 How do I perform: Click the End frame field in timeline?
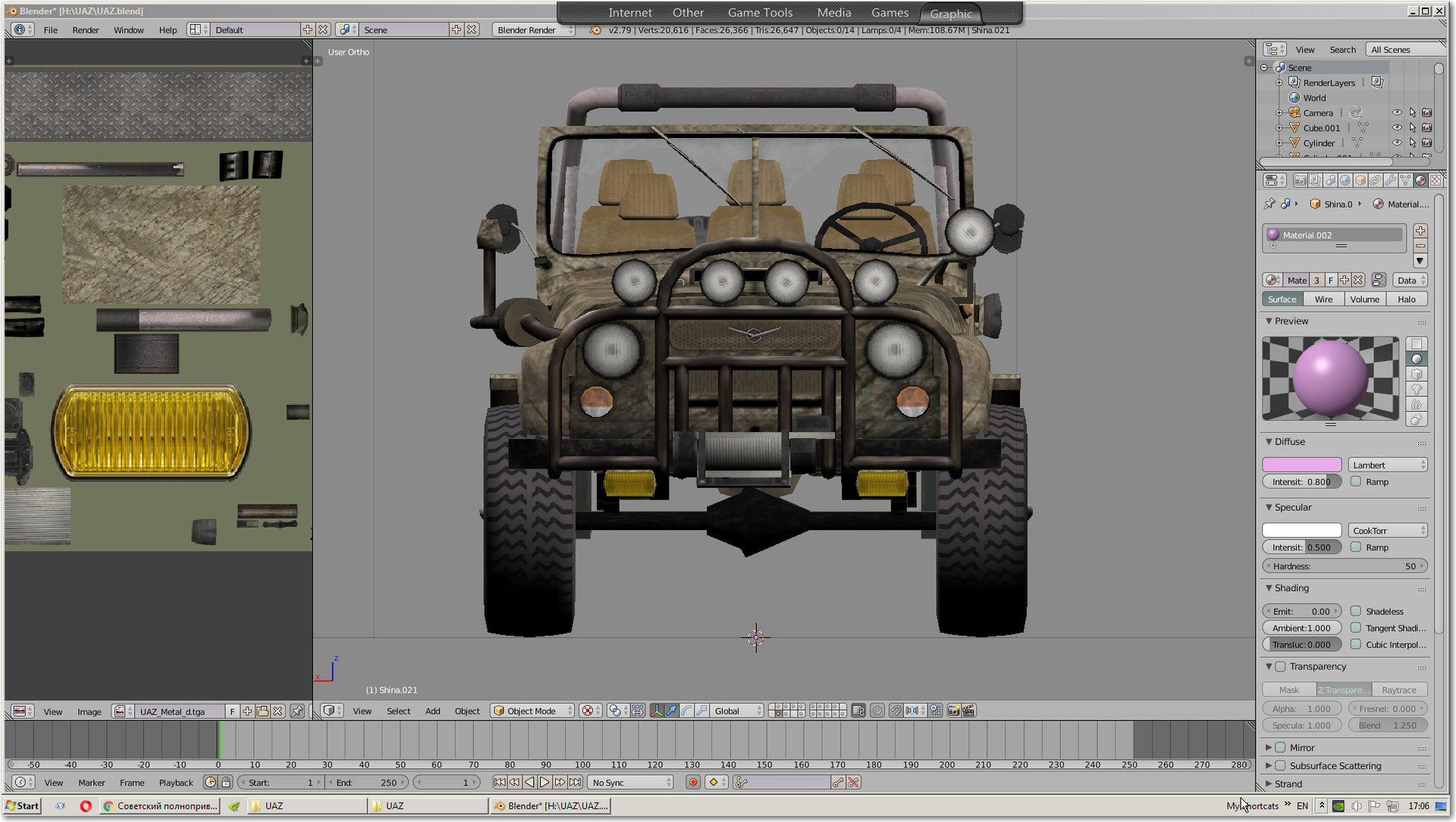pos(367,783)
